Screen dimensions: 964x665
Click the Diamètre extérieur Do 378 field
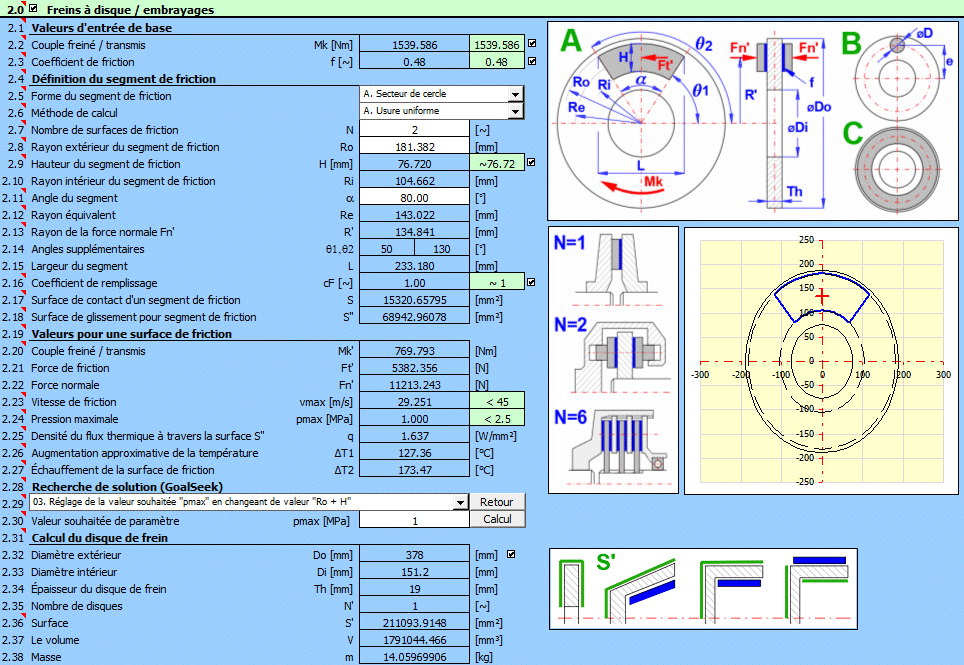414,555
